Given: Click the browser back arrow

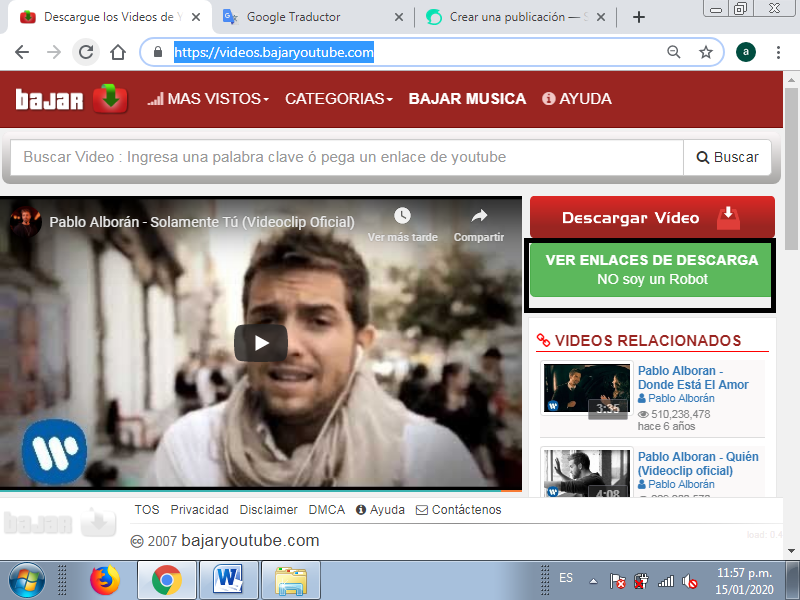Looking at the screenshot, I should pyautogui.click(x=21, y=52).
